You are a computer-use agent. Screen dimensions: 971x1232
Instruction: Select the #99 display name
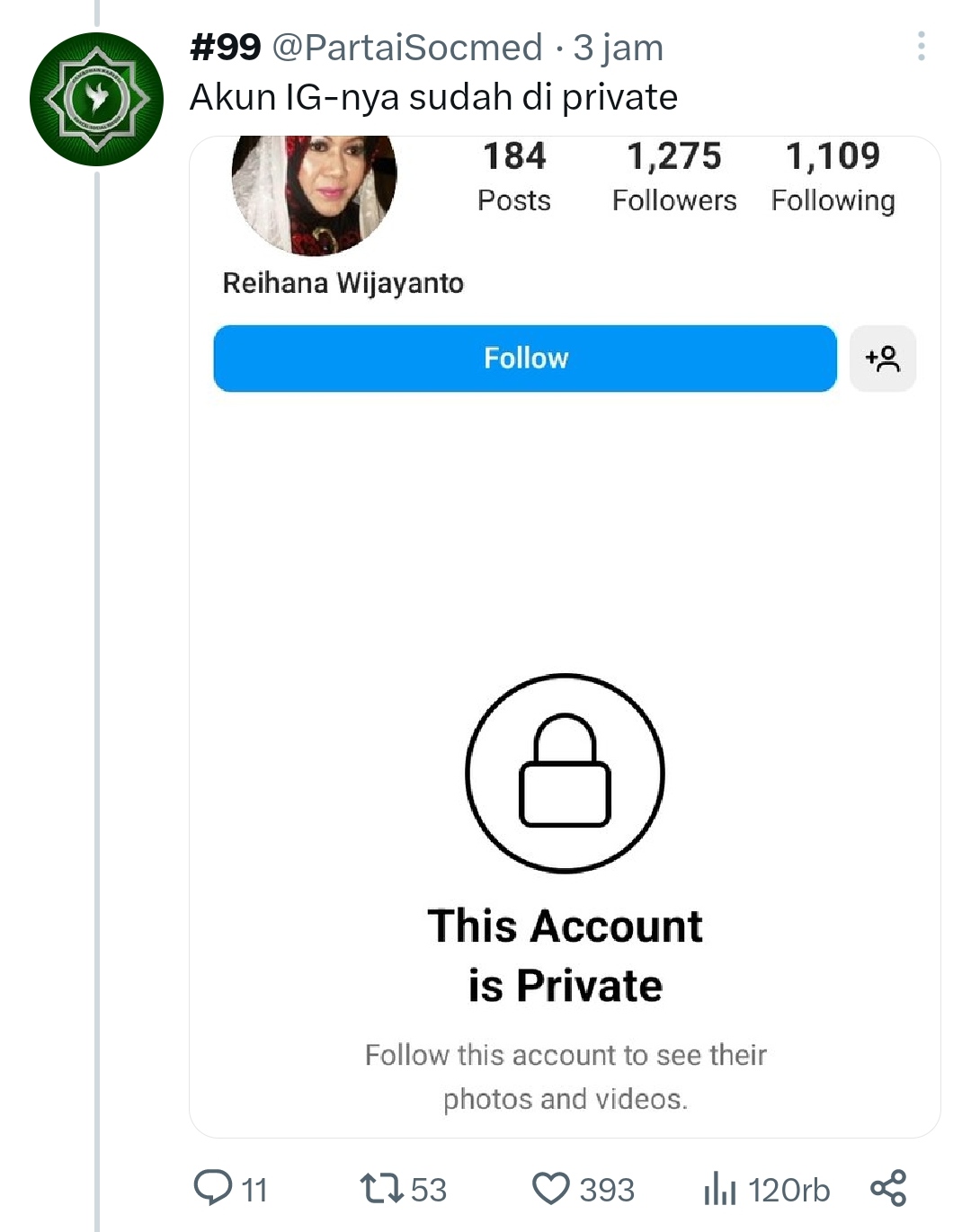[x=226, y=48]
